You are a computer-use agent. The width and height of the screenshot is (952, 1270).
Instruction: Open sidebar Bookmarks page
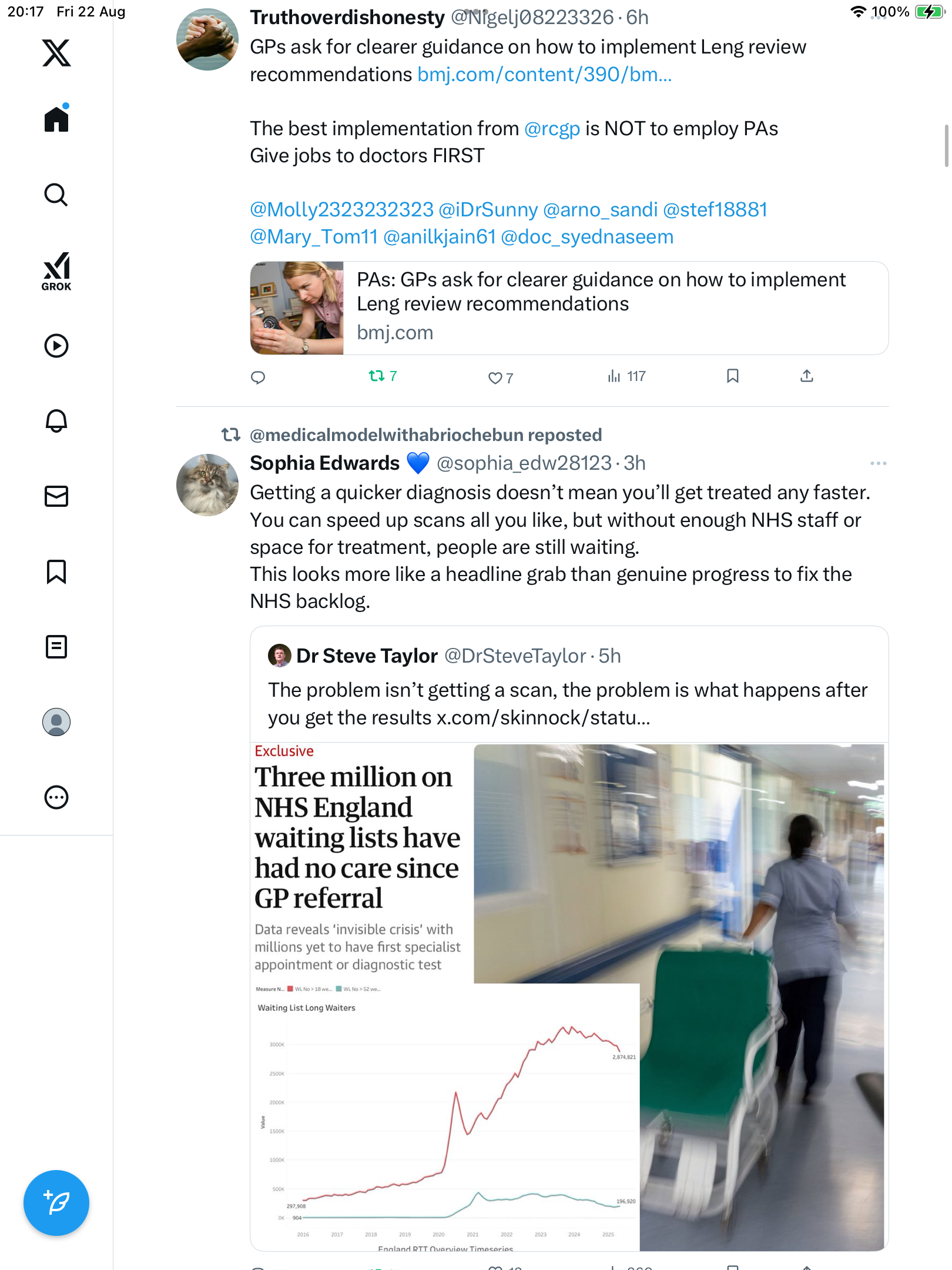pos(56,571)
